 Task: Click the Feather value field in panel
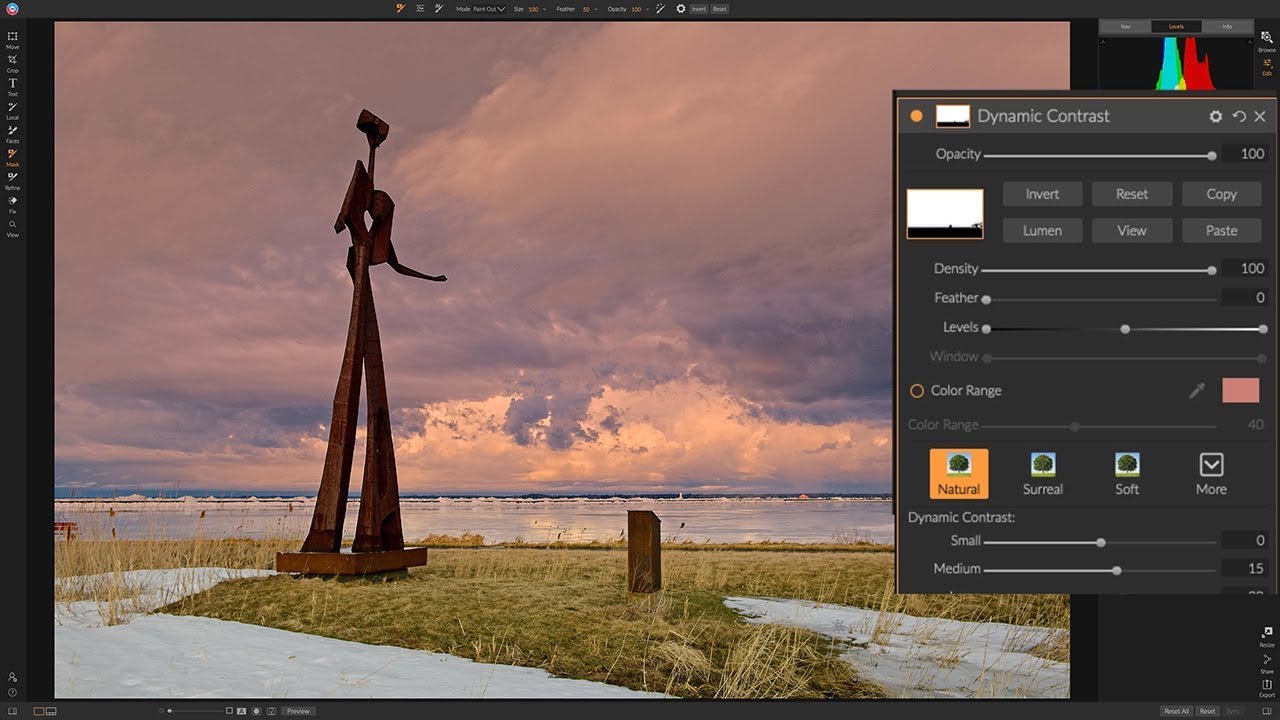click(1245, 298)
